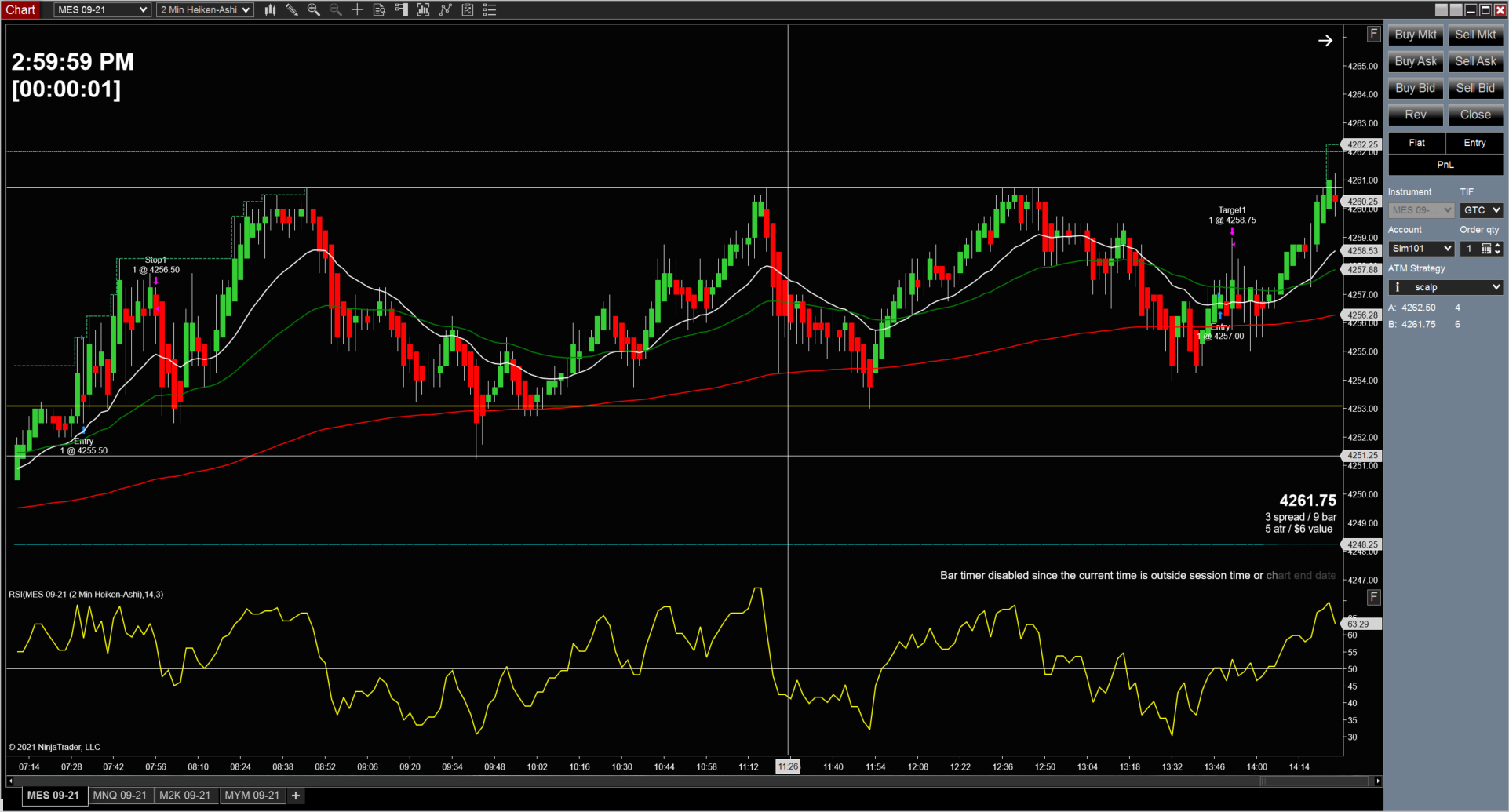Screen dimensions: 1509x812
Task: Toggle the RSI panel F scale button
Action: click(1373, 597)
